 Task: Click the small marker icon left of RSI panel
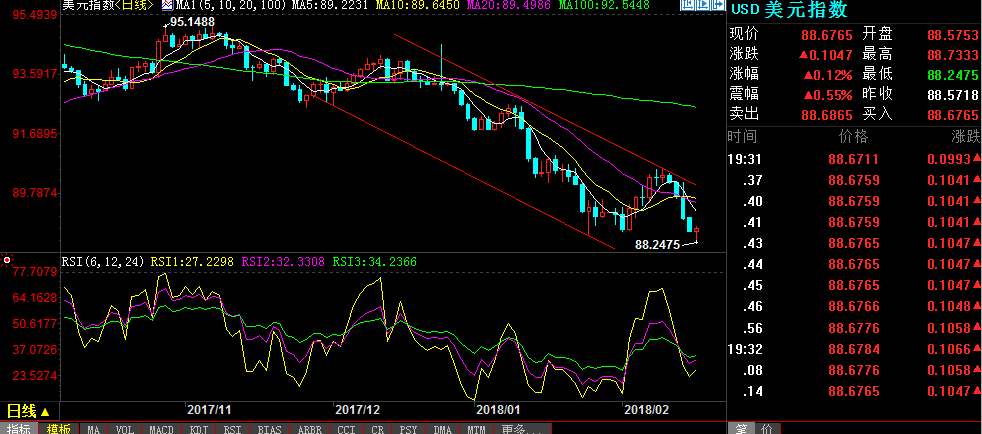(7, 261)
